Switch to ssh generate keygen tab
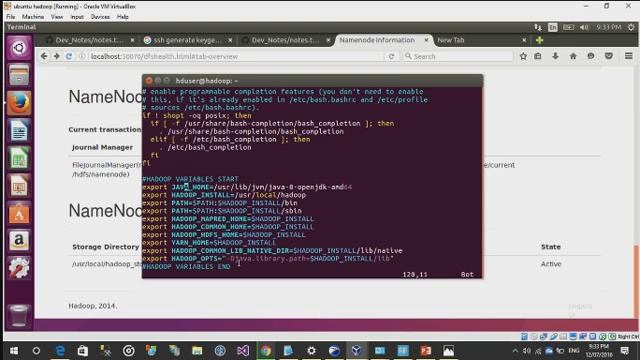Image resolution: width=640 pixels, height=360 pixels. [x=187, y=40]
